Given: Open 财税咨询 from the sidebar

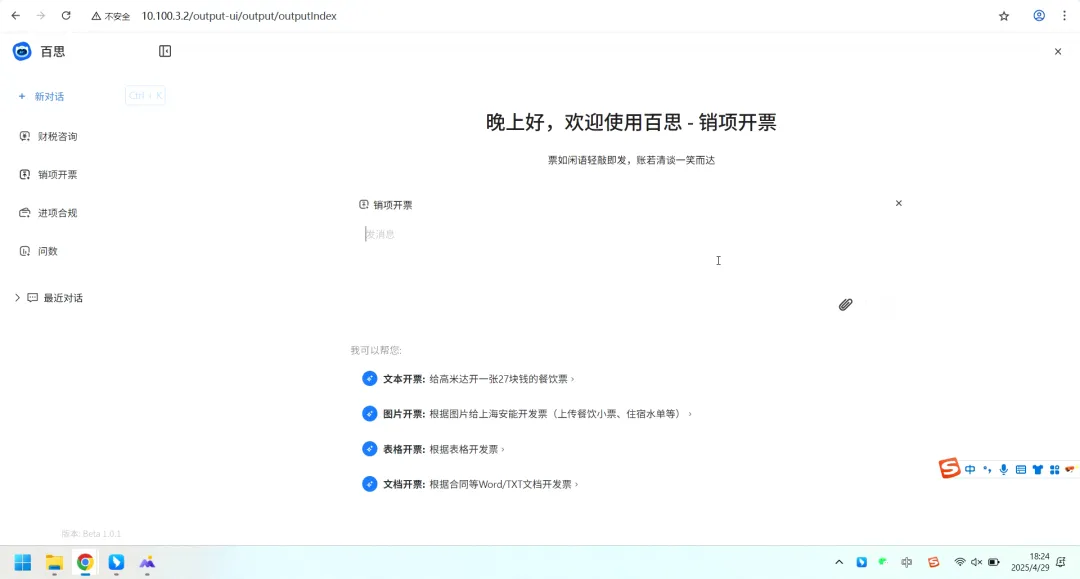Looking at the screenshot, I should tap(57, 136).
